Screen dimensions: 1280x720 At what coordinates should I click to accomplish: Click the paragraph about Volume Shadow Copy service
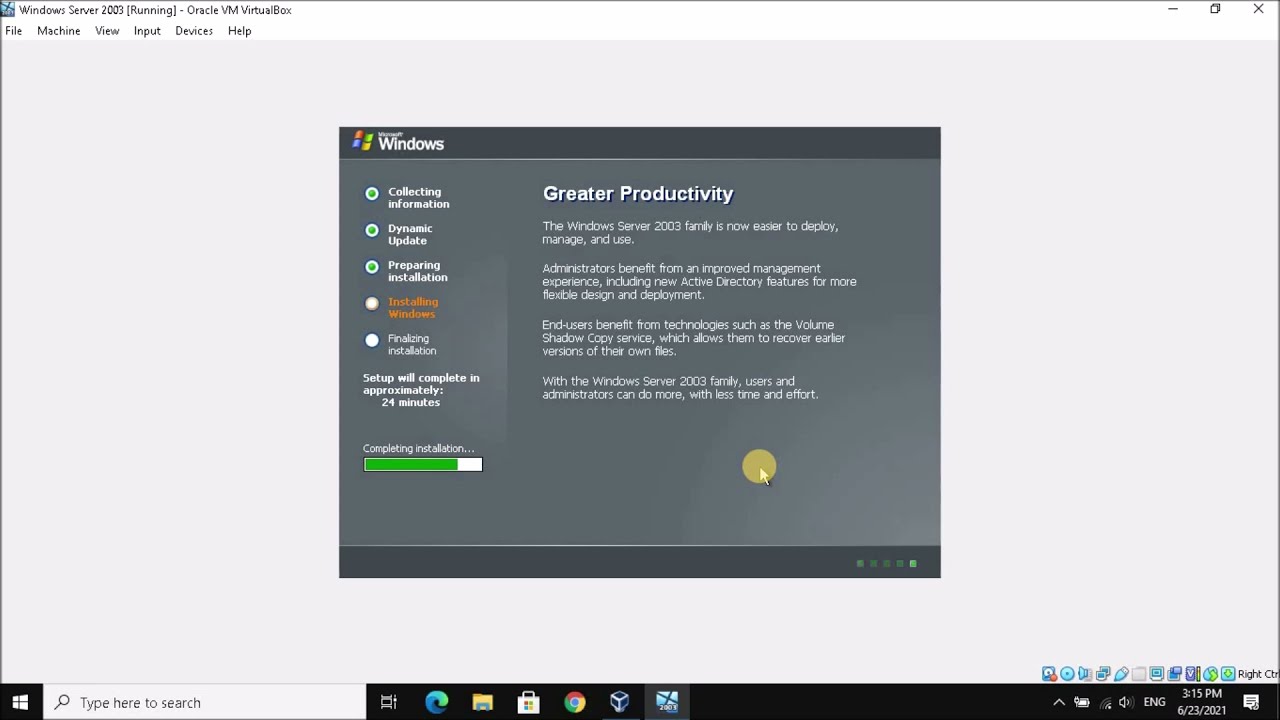694,338
